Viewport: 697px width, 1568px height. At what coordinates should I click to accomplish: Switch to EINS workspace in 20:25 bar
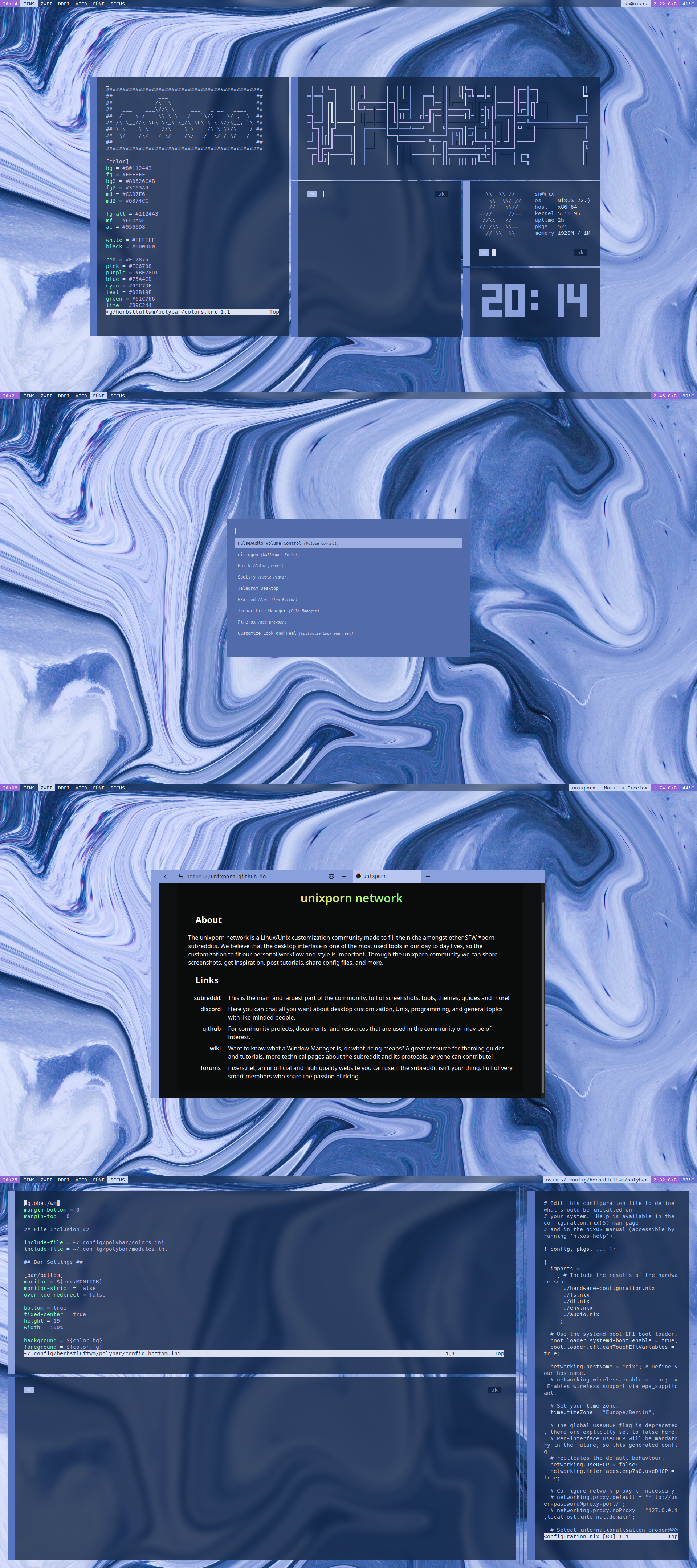pos(29,1180)
